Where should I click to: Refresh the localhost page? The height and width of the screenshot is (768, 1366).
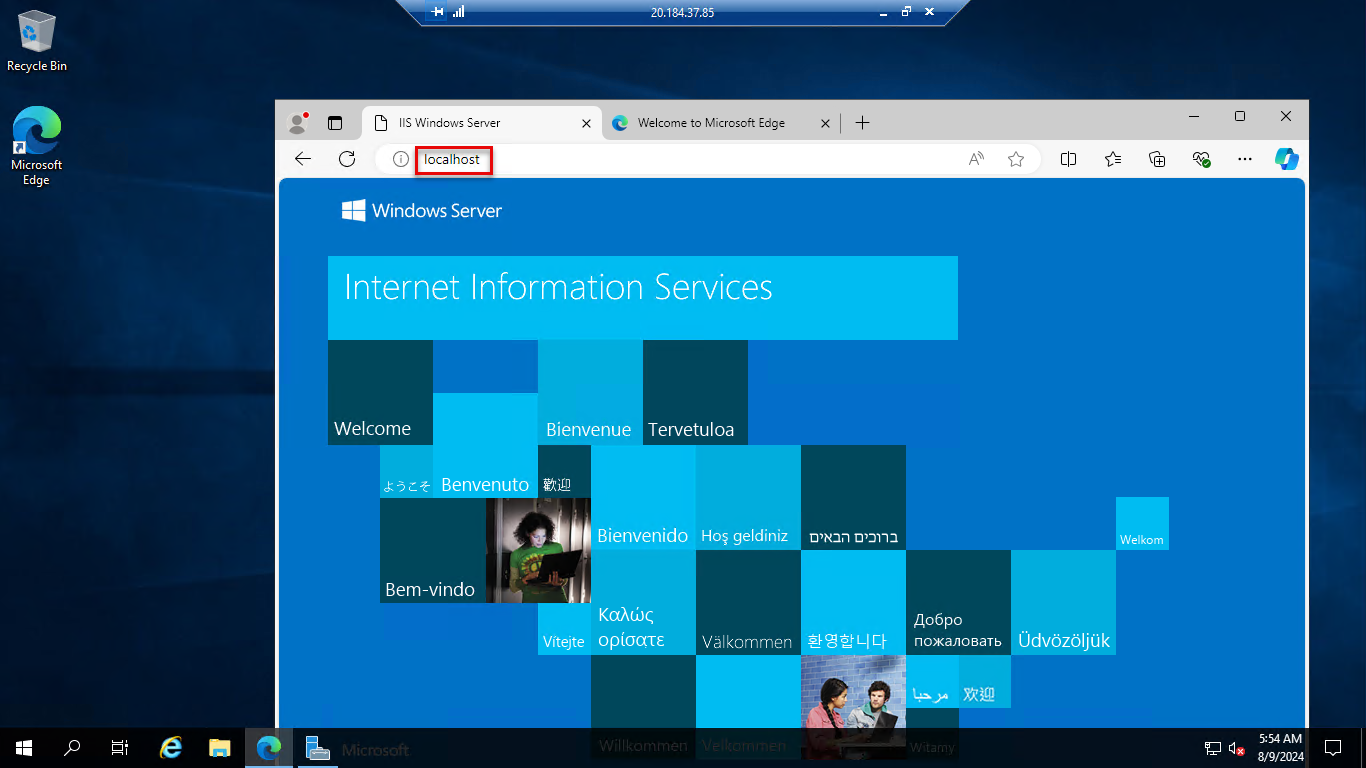[x=347, y=159]
